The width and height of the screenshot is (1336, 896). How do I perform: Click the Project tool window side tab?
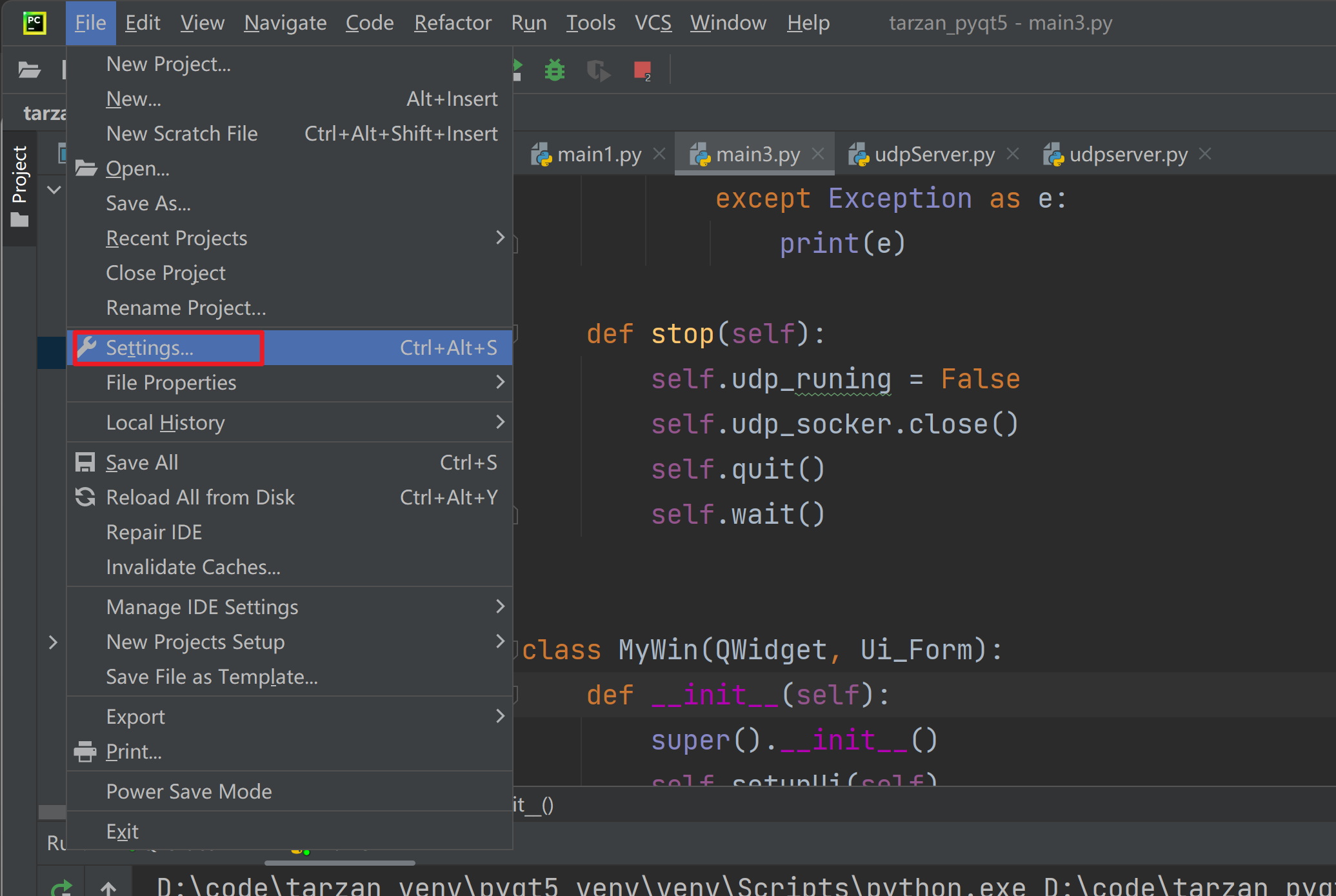[x=19, y=187]
